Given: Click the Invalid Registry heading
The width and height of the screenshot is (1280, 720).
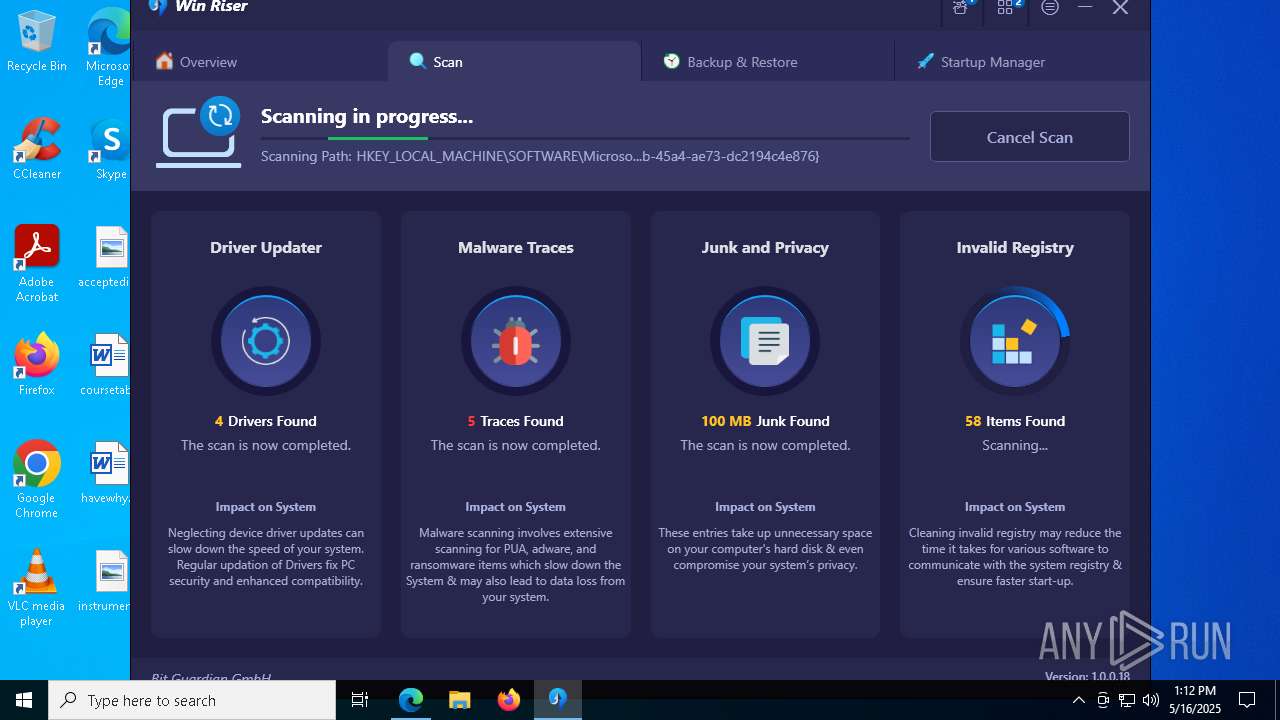Looking at the screenshot, I should tap(1015, 248).
